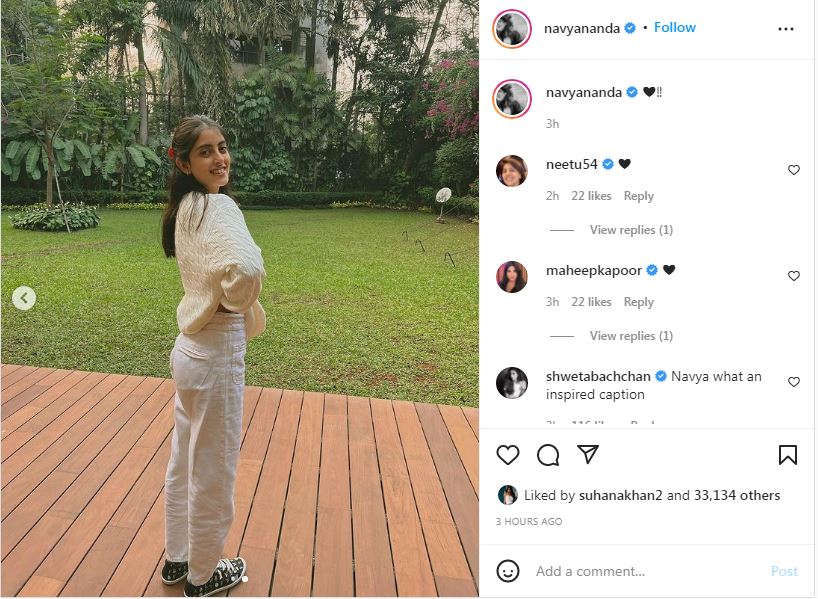Screen dimensions: 818x599
Task: Open the three-dot more options menu
Action: (786, 29)
